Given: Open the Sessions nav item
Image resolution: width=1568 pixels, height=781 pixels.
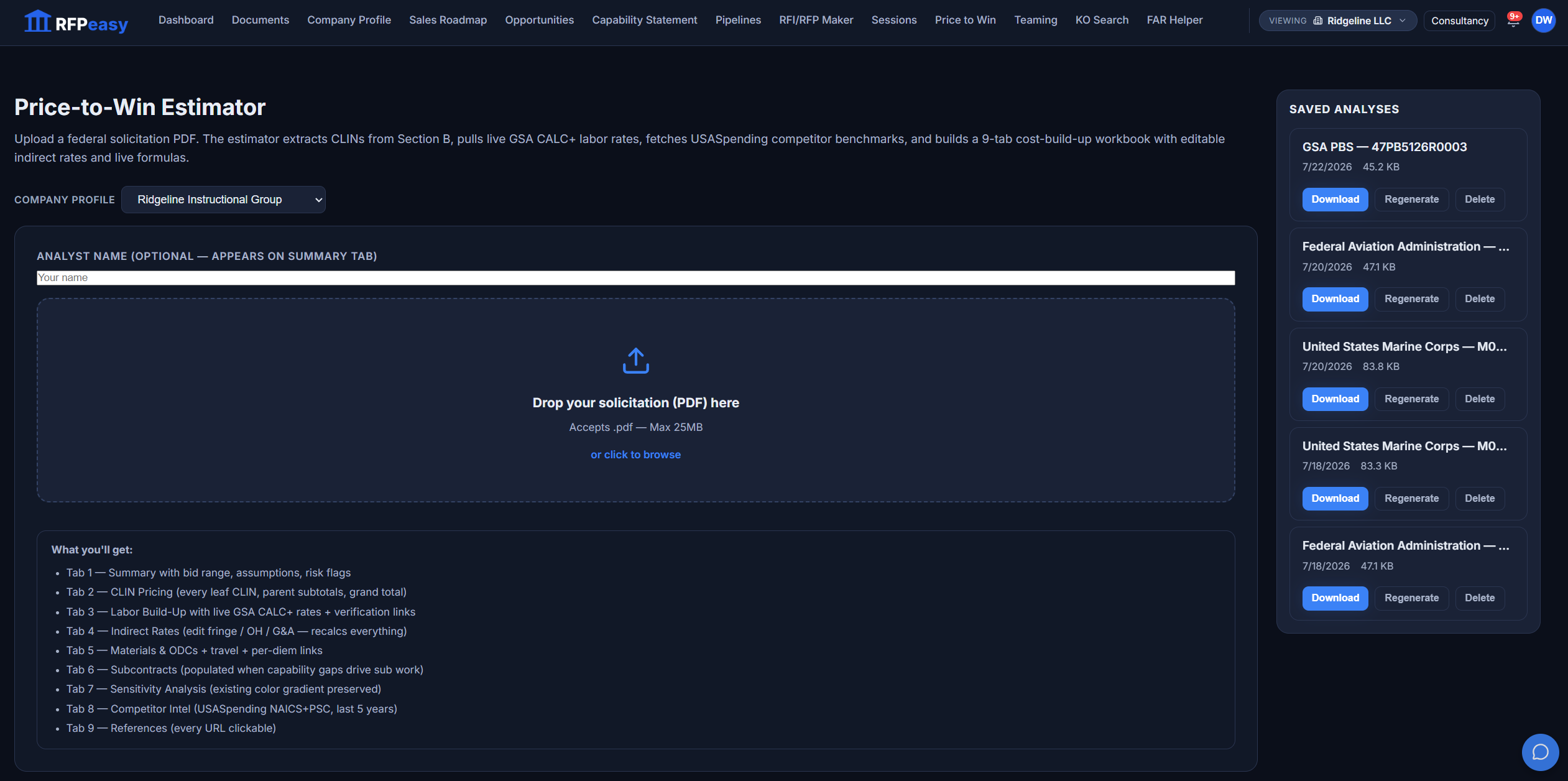Looking at the screenshot, I should 893,20.
